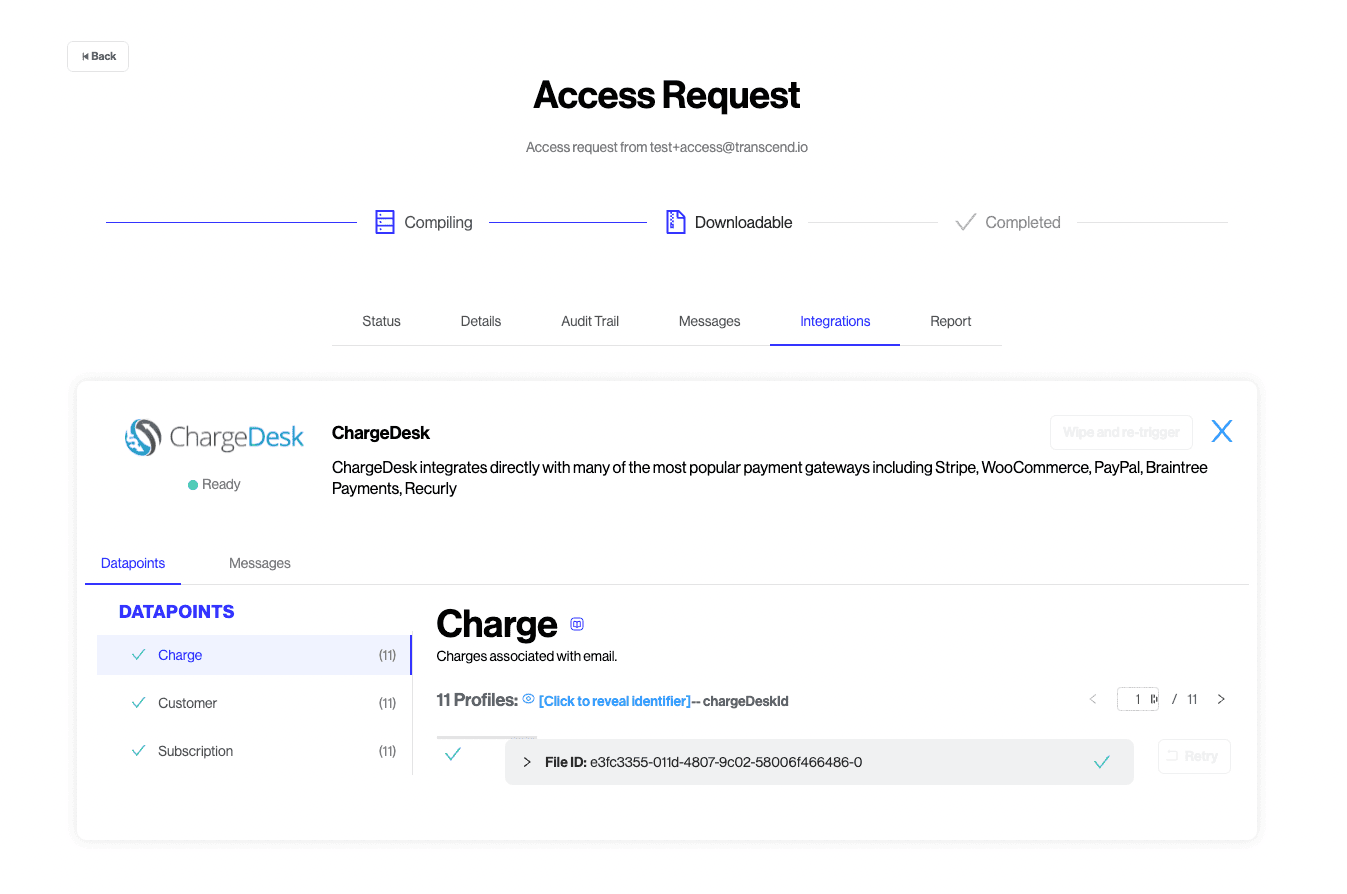Select the Customer datapoint
This screenshot has height=894, width=1347.
coord(187,703)
